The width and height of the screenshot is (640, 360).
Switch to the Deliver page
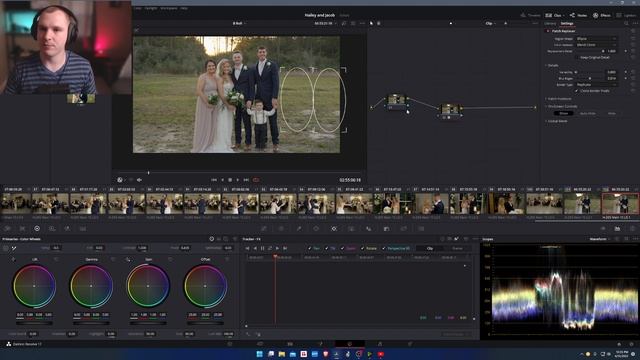[410, 344]
